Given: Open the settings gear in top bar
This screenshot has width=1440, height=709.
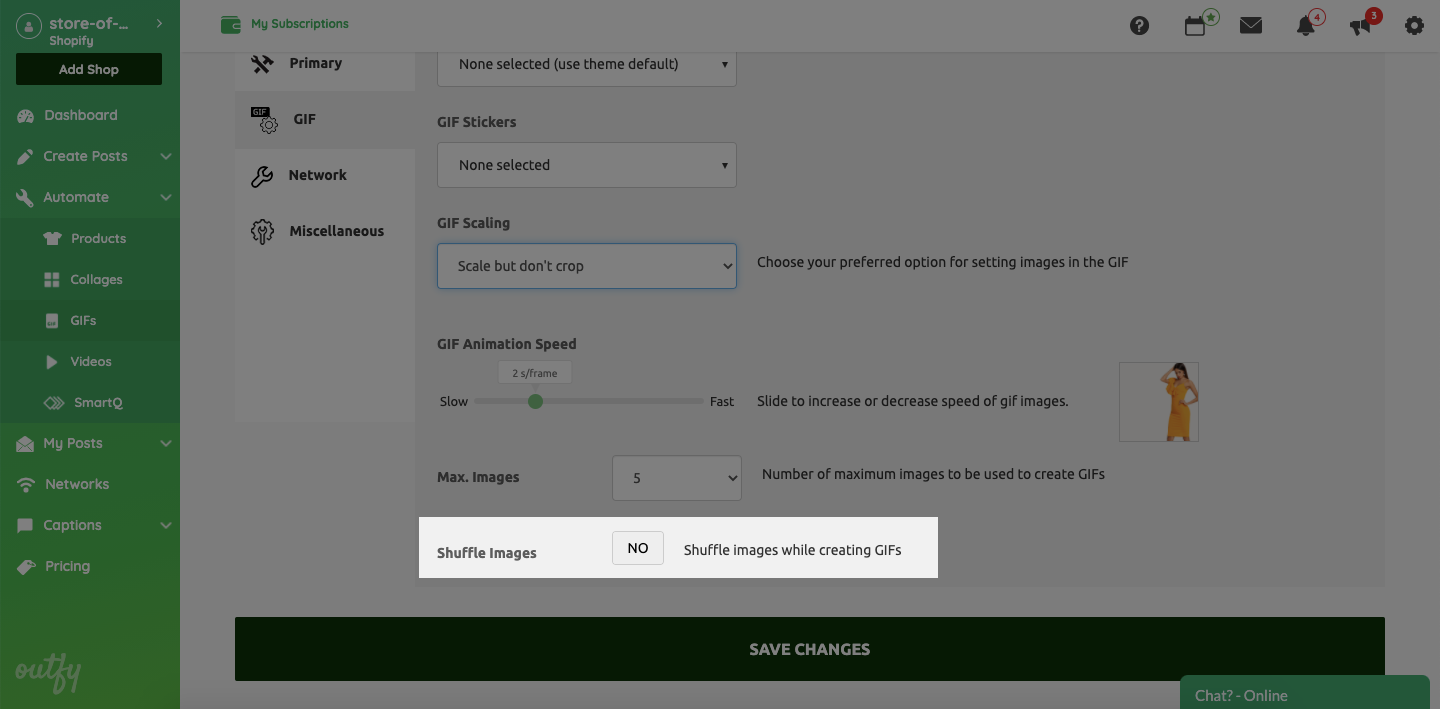Looking at the screenshot, I should point(1414,25).
